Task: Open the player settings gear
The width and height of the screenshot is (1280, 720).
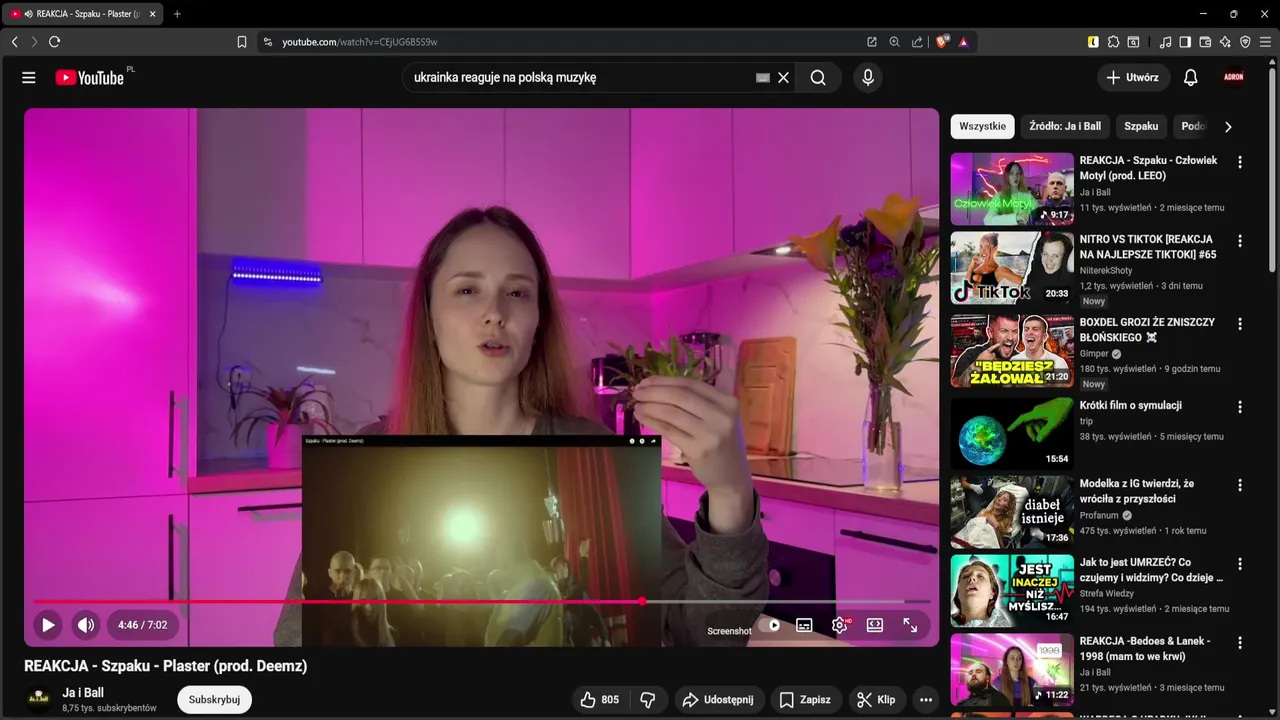Action: tap(840, 625)
